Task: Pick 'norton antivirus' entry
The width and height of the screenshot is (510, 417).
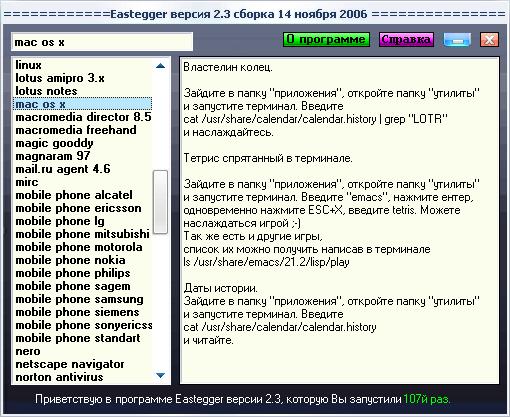Action: pyautogui.click(x=82, y=377)
